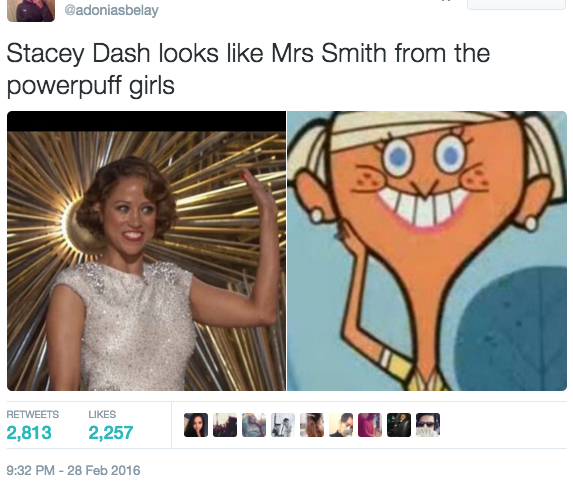Viewport: 573px width, 493px height.
Task: Open the tweet author's profile picture
Action: (31, 11)
